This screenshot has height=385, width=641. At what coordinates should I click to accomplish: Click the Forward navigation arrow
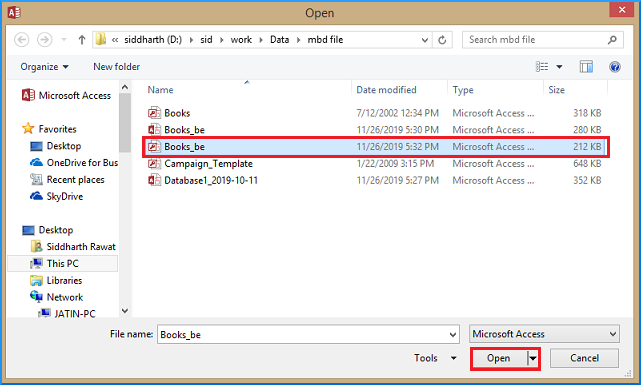pyautogui.click(x=45, y=40)
